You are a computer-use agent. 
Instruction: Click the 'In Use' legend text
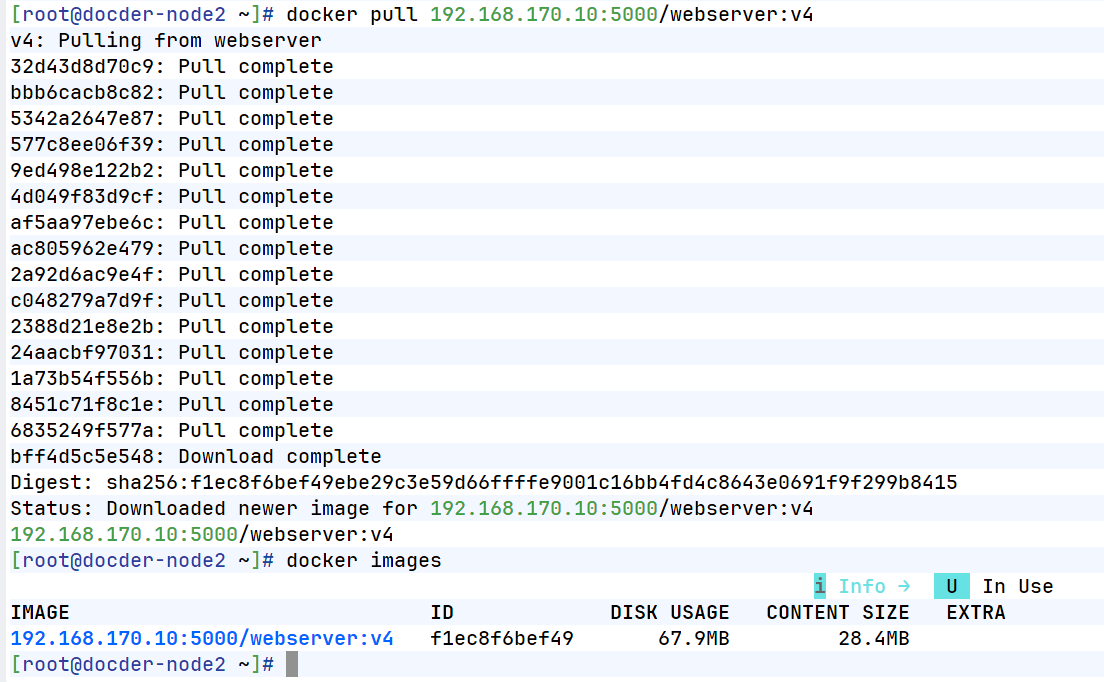(x=1017, y=586)
